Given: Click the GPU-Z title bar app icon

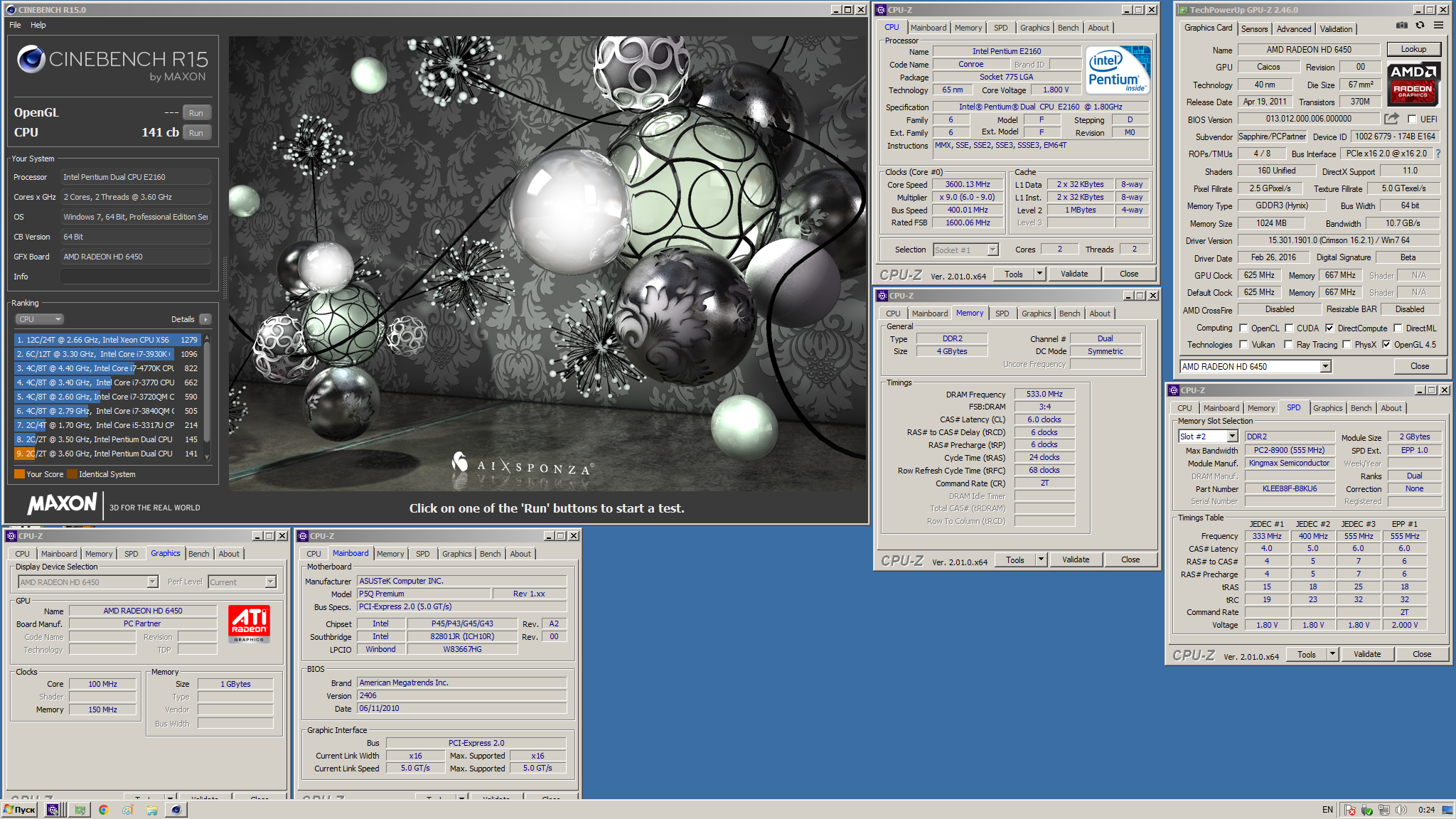Looking at the screenshot, I should point(1183,10).
